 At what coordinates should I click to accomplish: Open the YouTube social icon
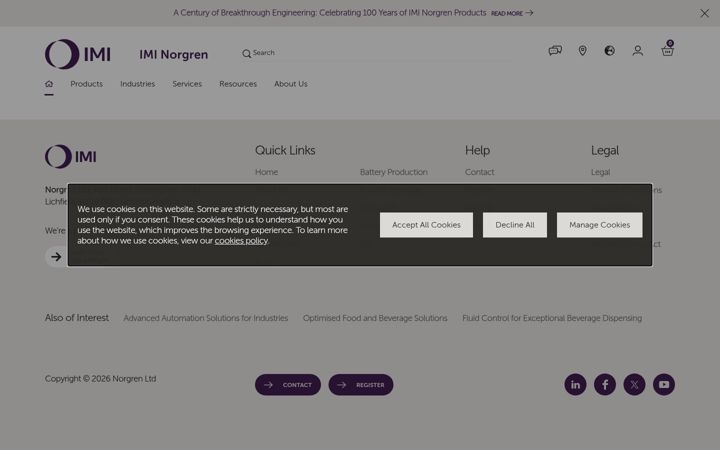[664, 384]
